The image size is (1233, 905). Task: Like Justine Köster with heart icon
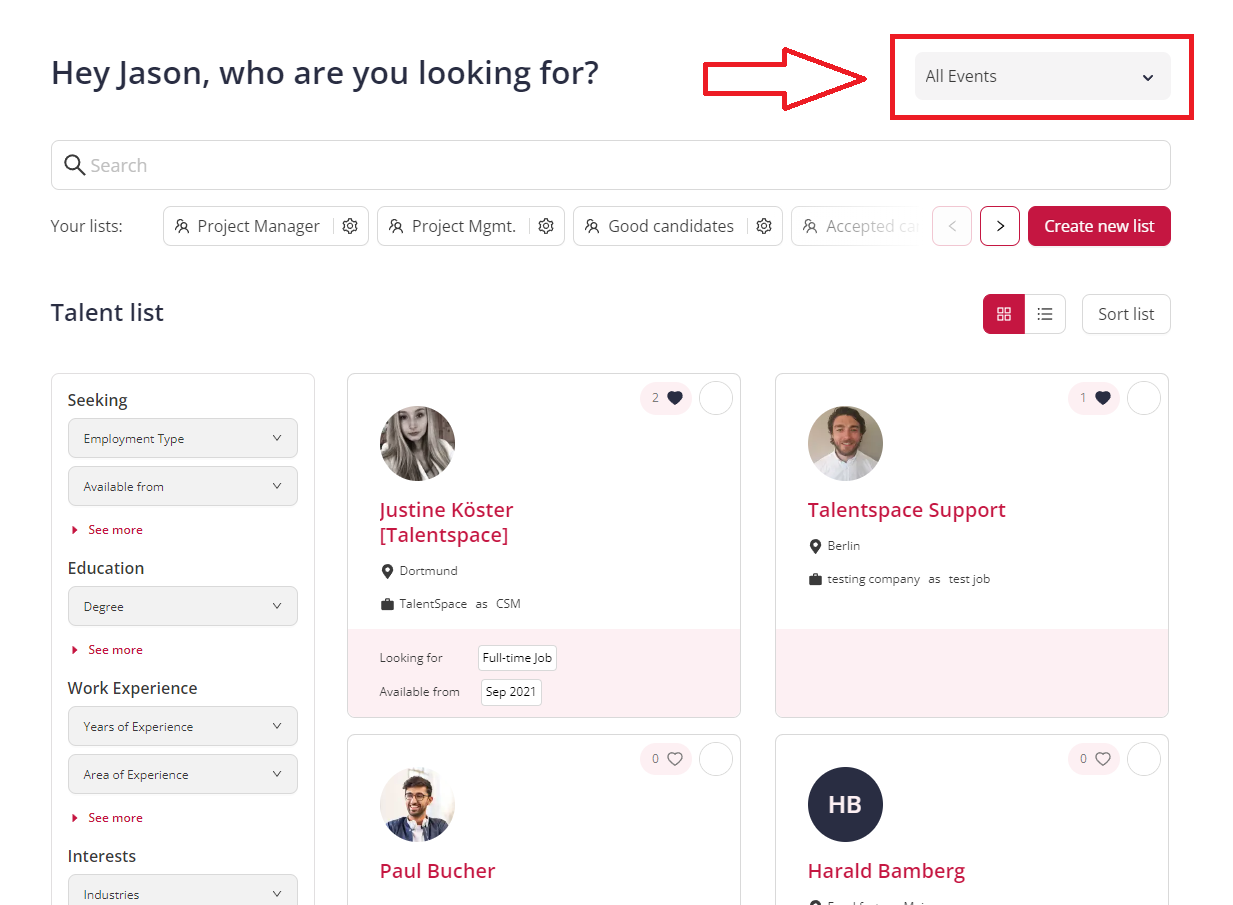675,398
